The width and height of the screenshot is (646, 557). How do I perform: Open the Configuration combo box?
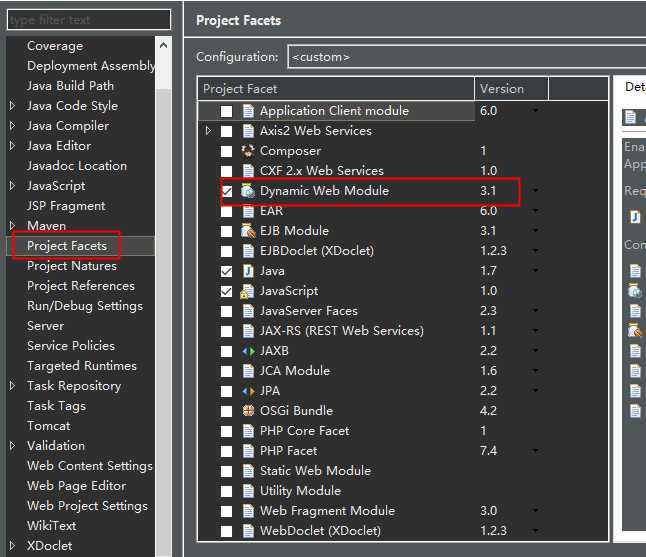[x=466, y=57]
